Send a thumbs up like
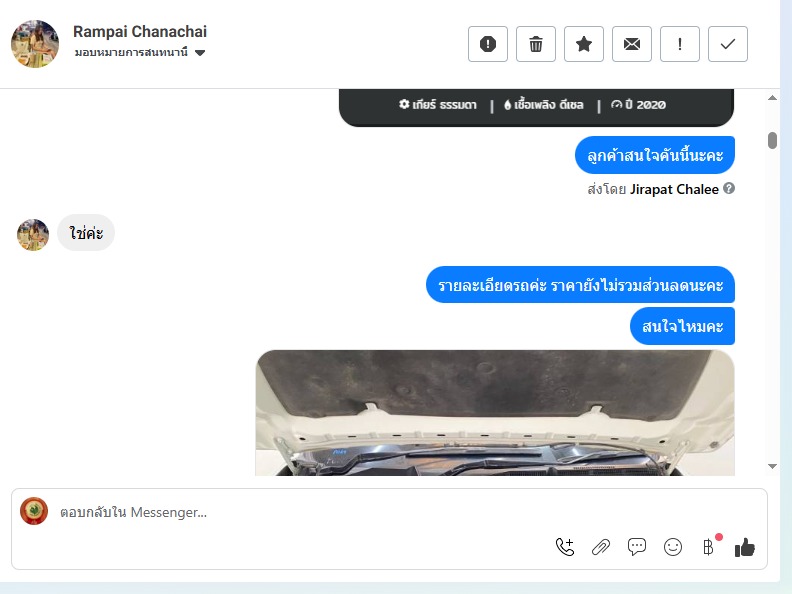792x594 pixels. 745,547
